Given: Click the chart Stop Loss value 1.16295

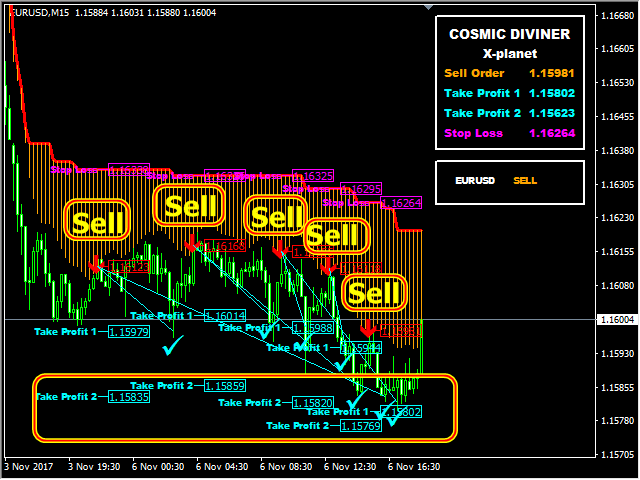Looking at the screenshot, I should click(361, 189).
